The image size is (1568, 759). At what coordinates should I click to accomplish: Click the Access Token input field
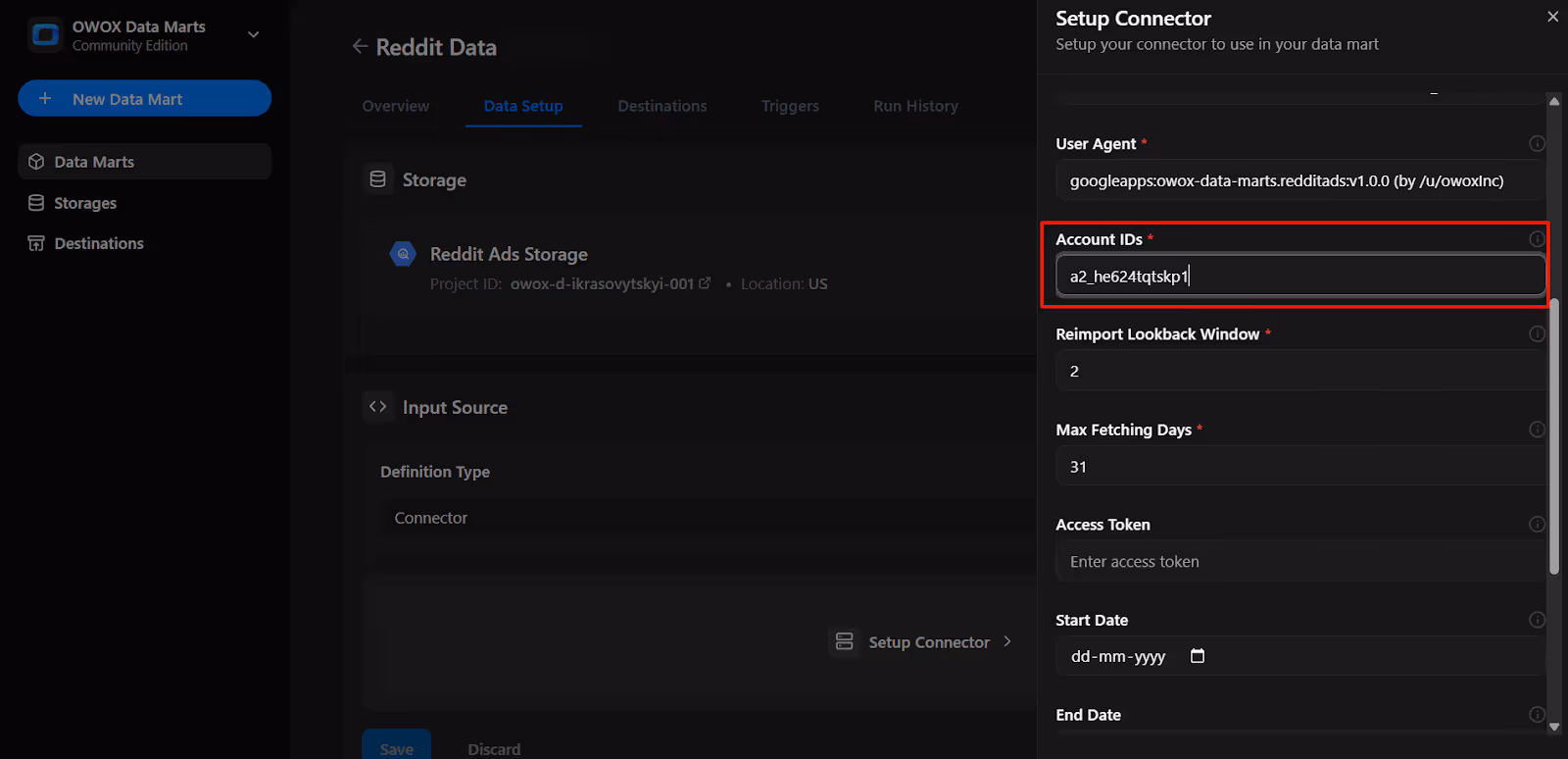click(1300, 562)
